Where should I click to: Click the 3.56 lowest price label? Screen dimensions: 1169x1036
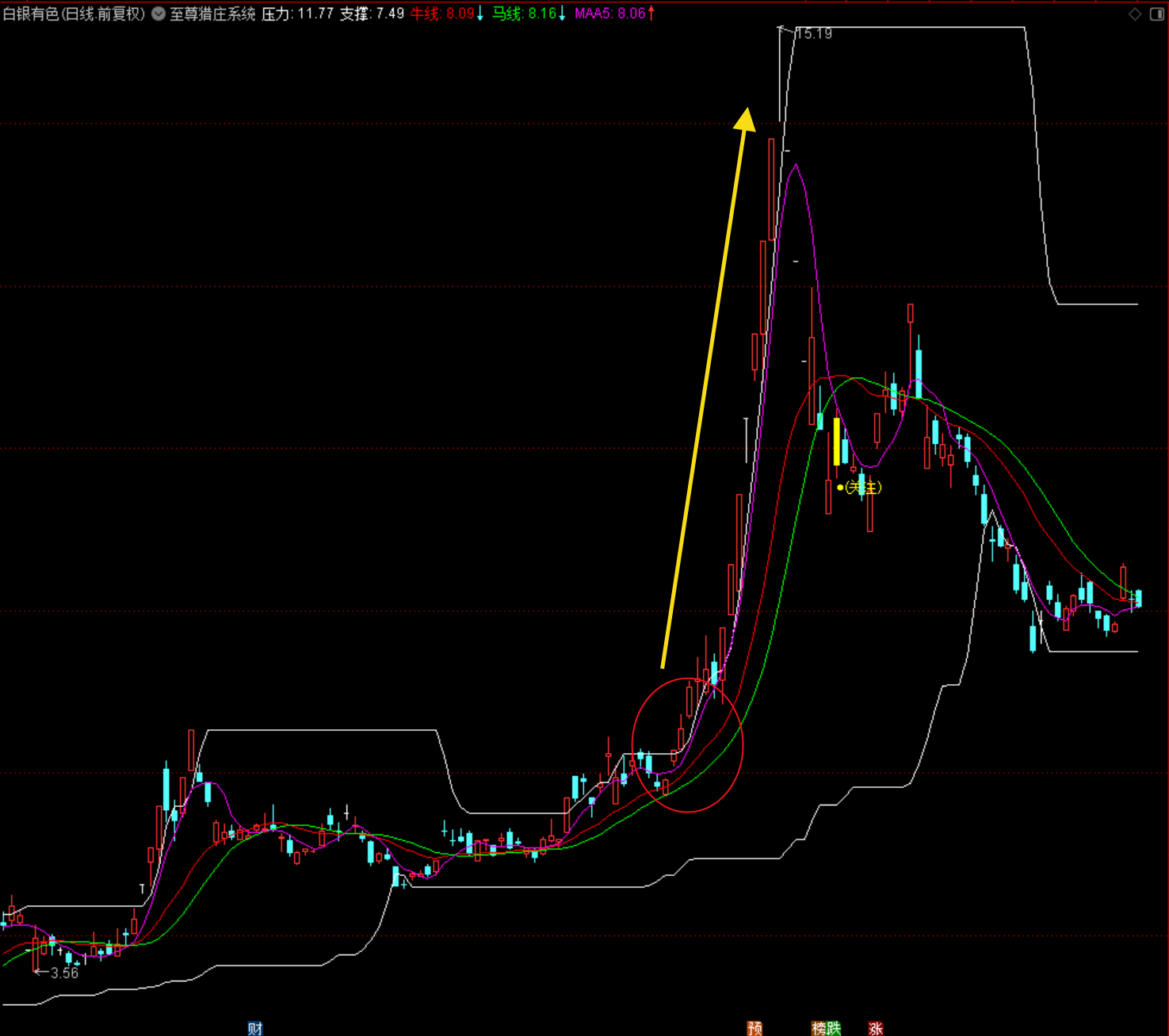tap(64, 973)
